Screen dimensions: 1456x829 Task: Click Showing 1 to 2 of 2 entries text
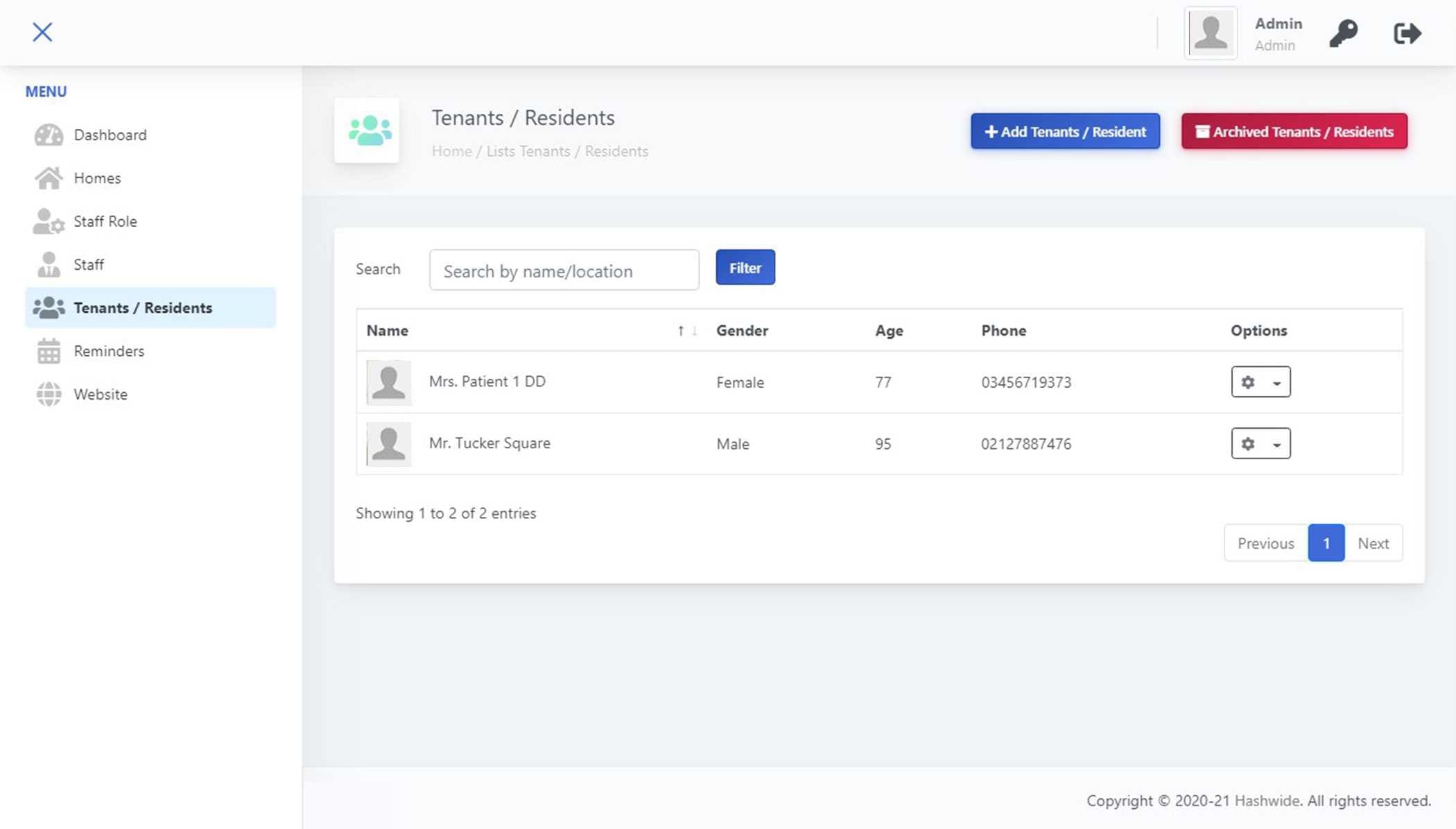[x=446, y=513]
